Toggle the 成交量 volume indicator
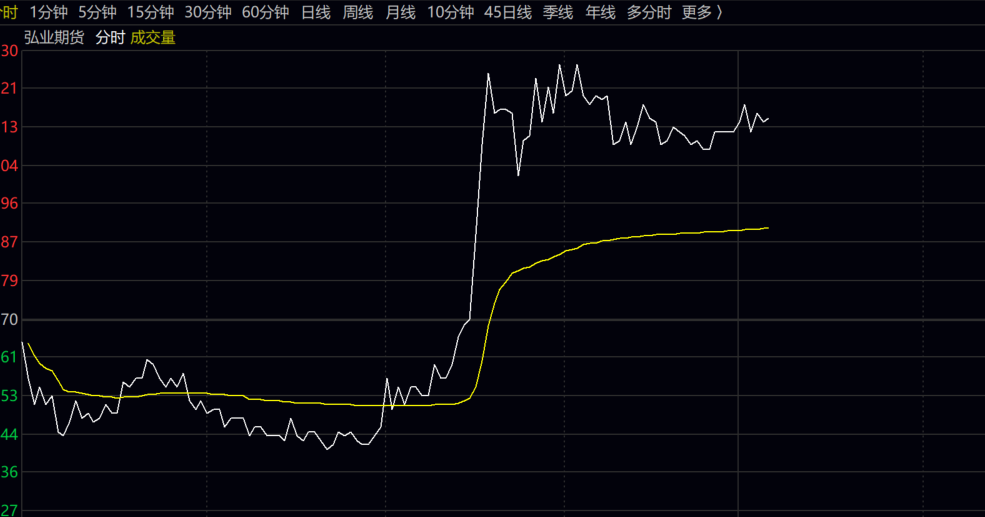The width and height of the screenshot is (985, 517). coord(153,38)
